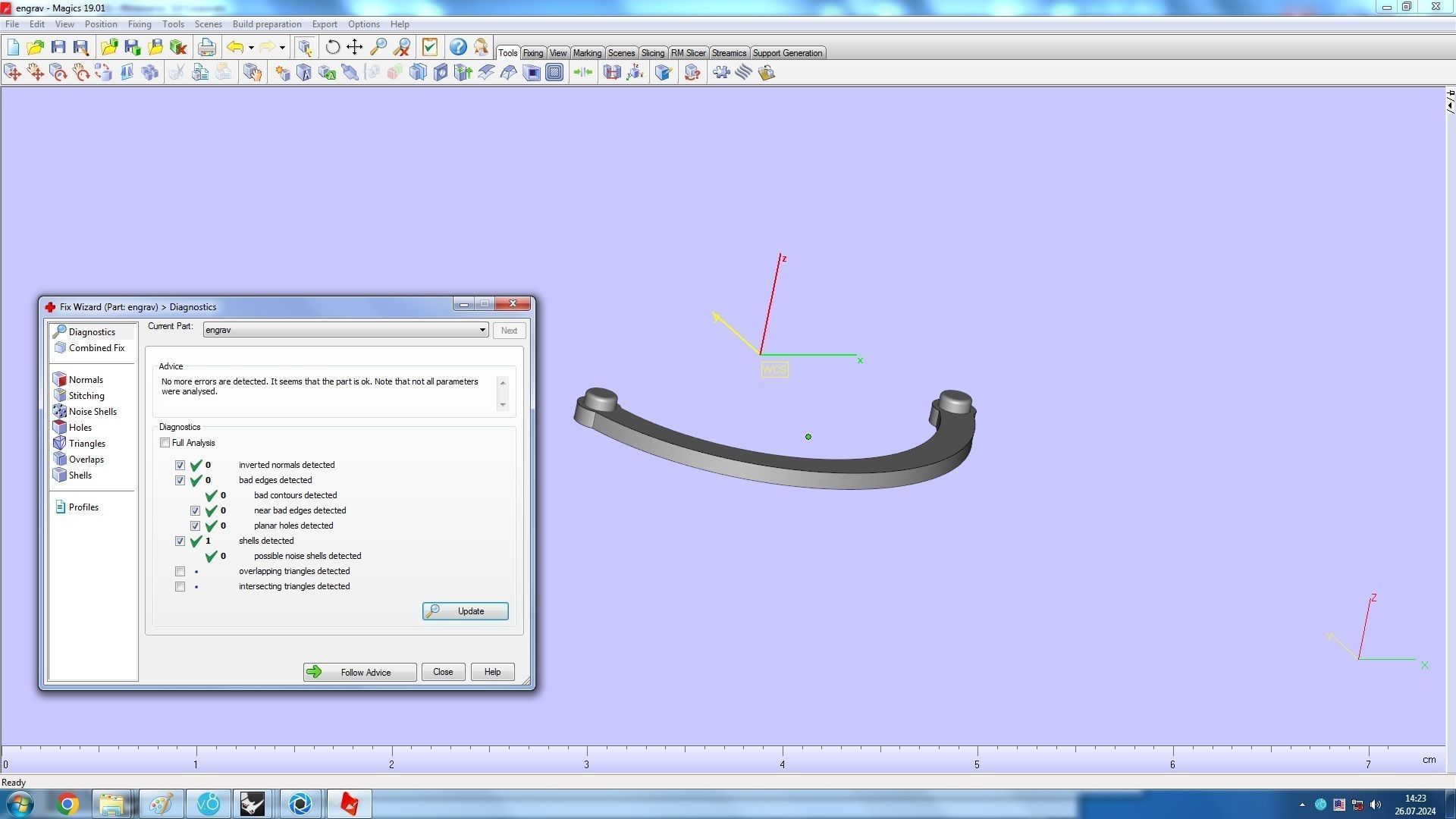The width and height of the screenshot is (1456, 819).
Task: Expand the Undo history dropdown arrow
Action: click(251, 48)
